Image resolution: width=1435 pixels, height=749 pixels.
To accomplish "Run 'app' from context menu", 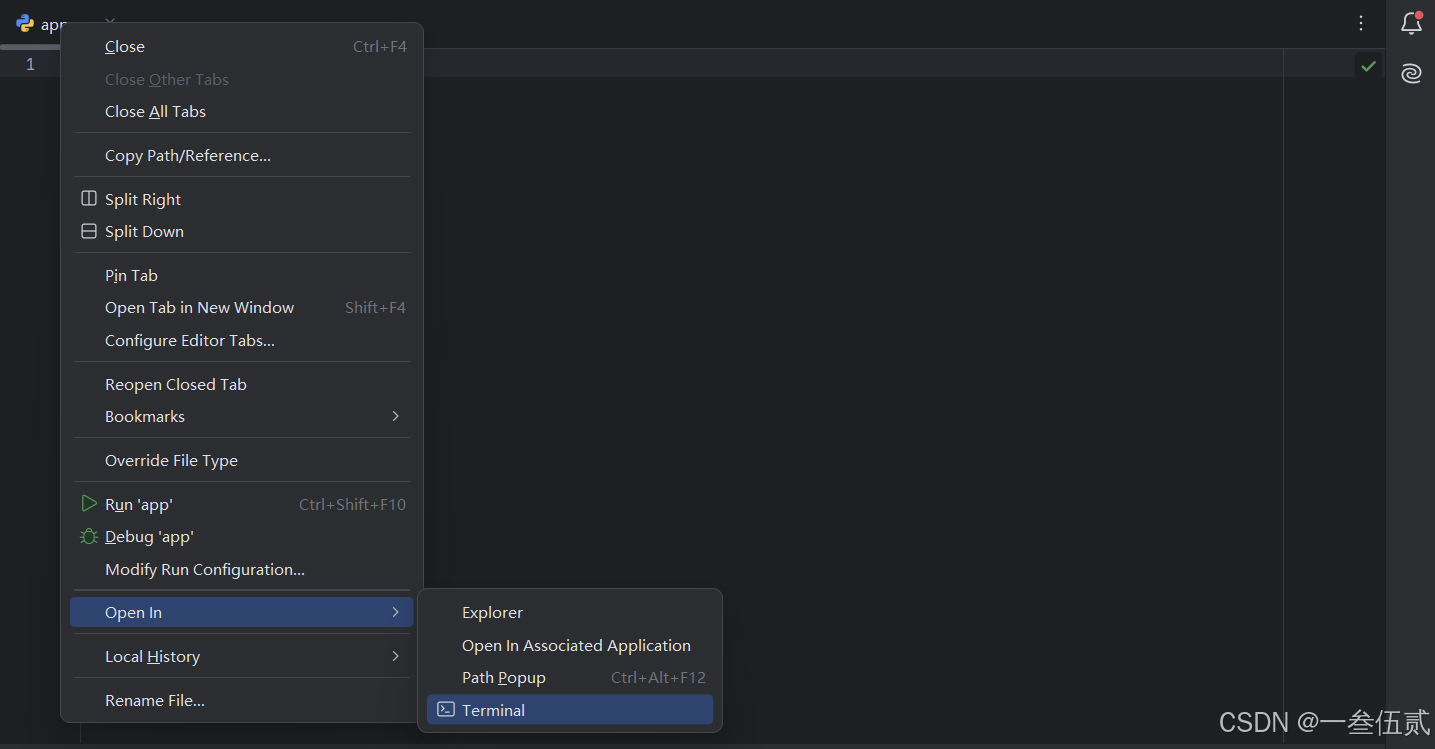I will 242,504.
